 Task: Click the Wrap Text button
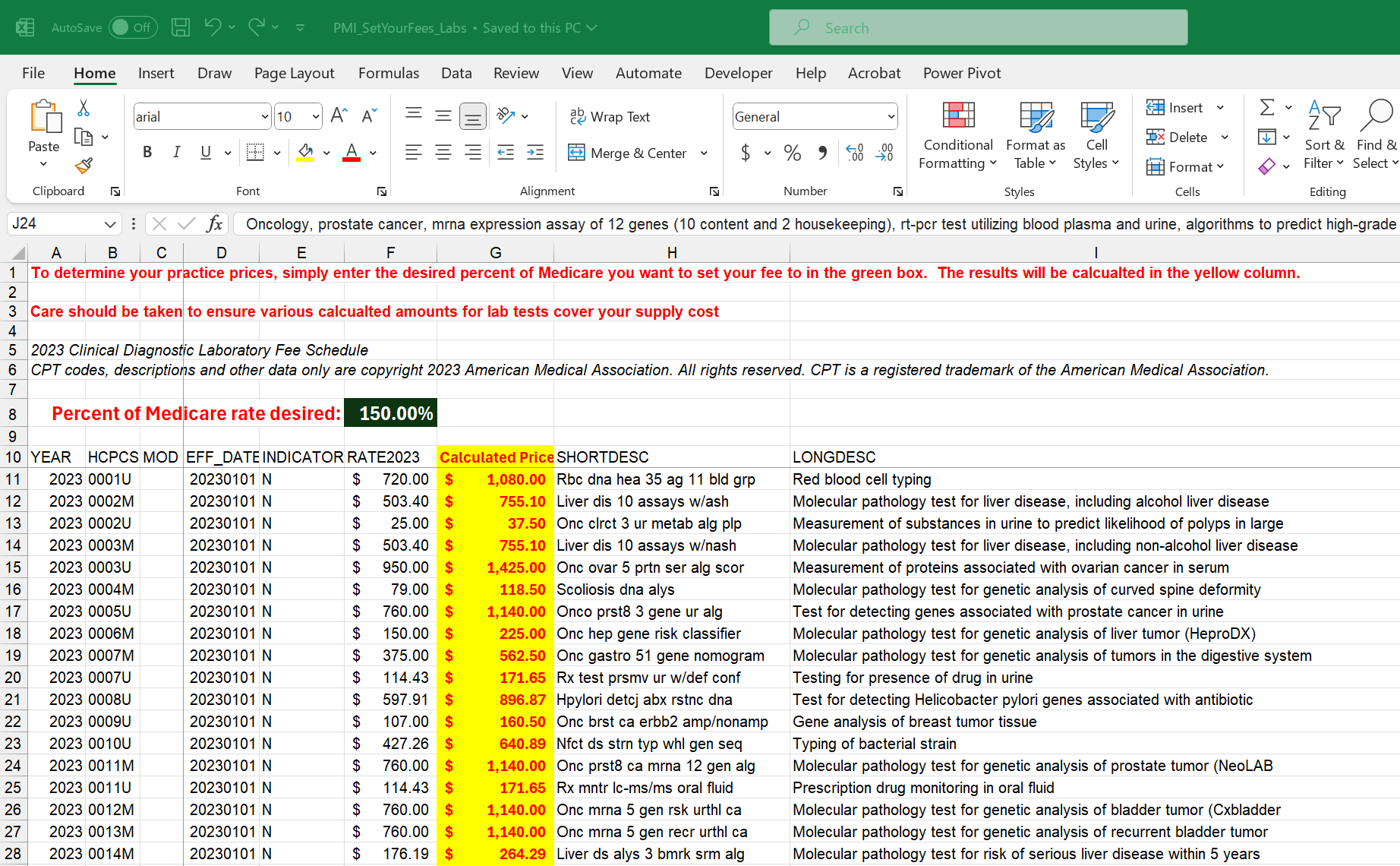(610, 116)
